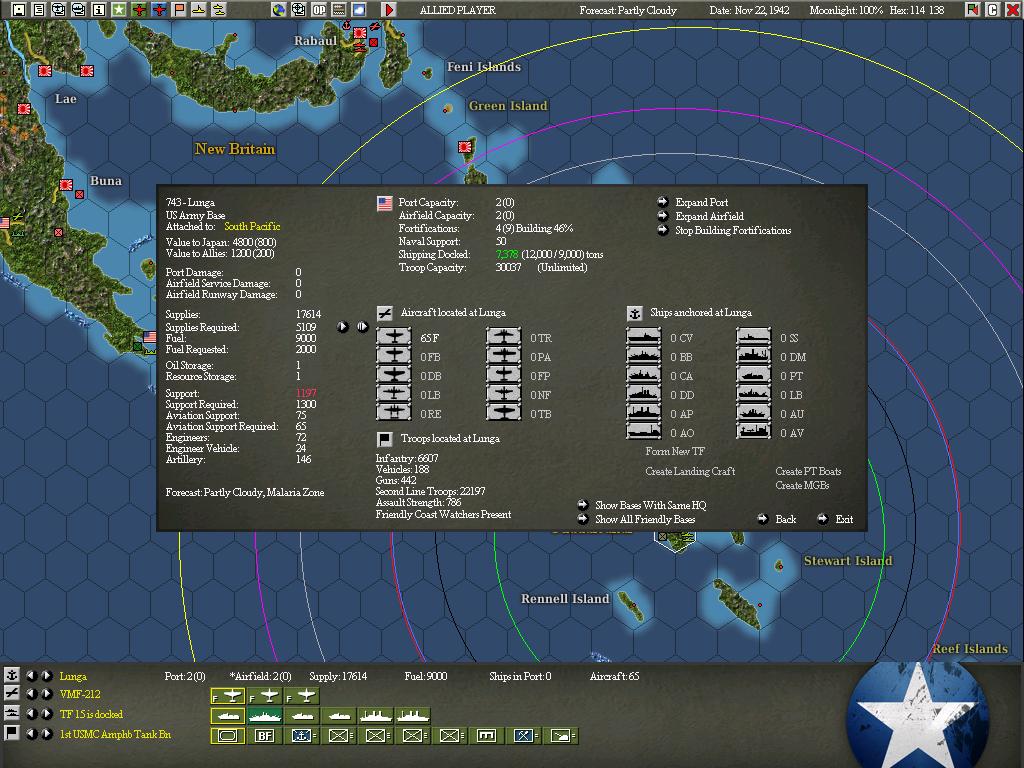Click the fighter icon next to 65 F
Image resolution: width=1024 pixels, height=768 pixels.
coord(394,337)
